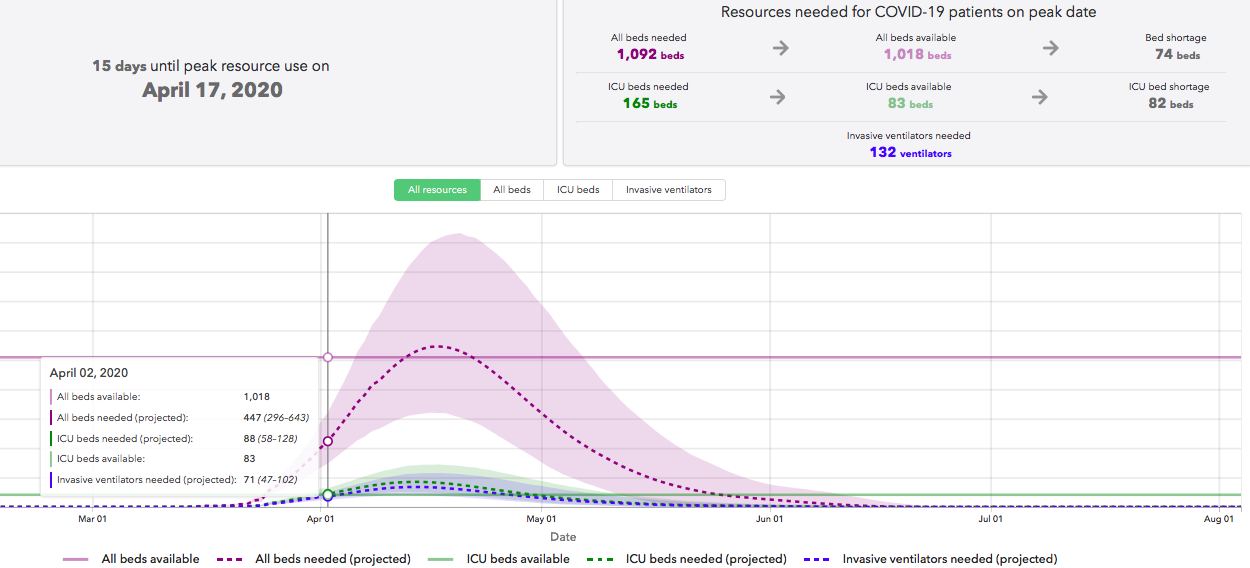Click the 1,092 beds needed value
Viewport: 1250px width, 568px height.
[650, 55]
